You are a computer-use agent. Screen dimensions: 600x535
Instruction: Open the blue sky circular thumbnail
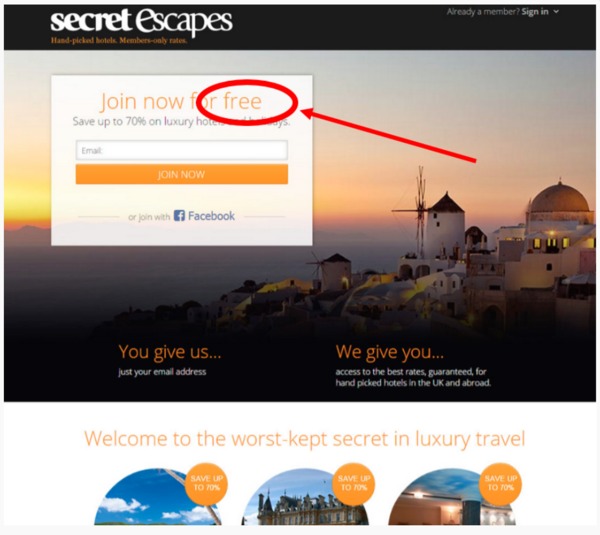(155, 499)
